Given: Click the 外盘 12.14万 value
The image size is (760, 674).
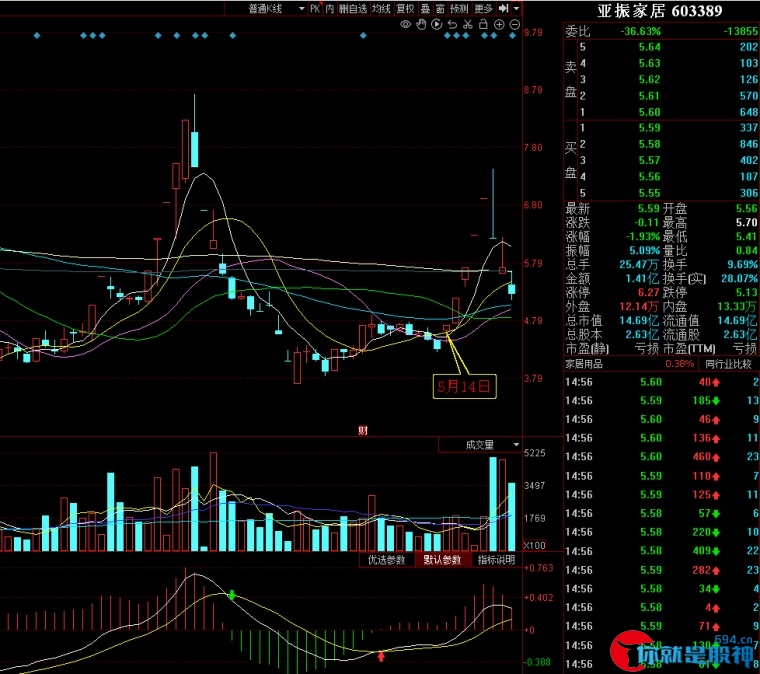Looking at the screenshot, I should coord(639,307).
